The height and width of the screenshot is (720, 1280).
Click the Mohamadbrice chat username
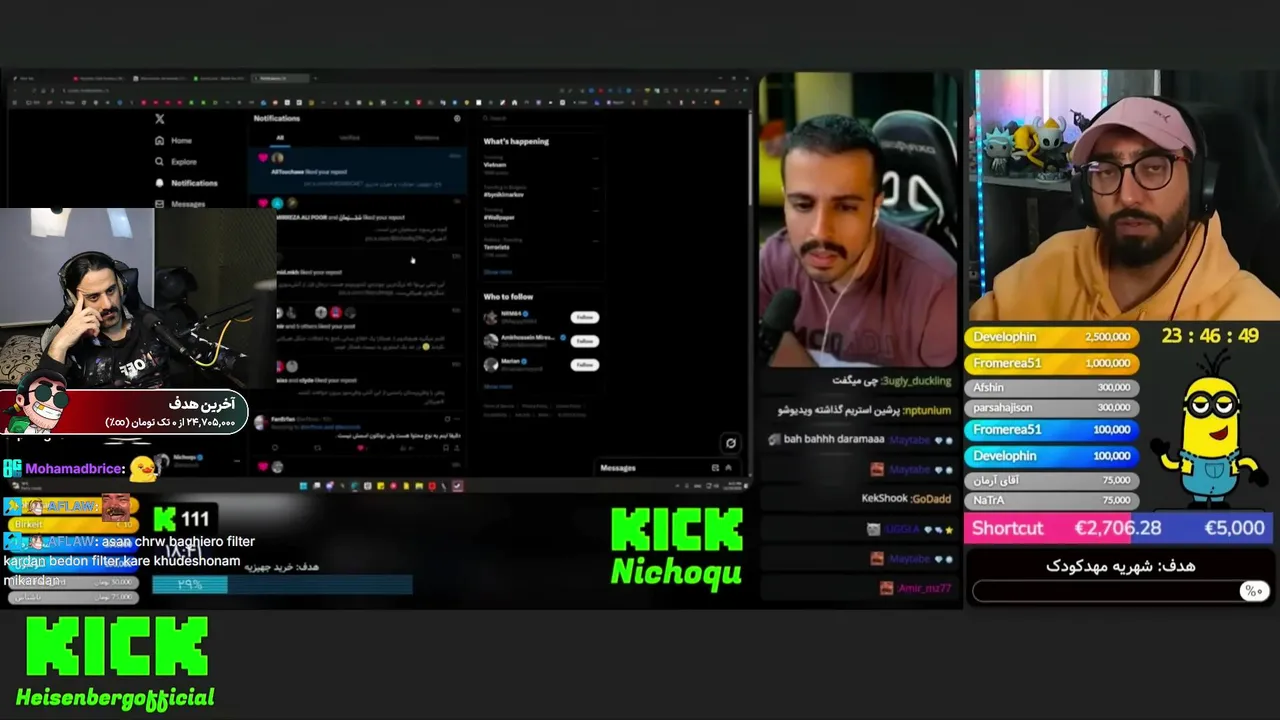pos(75,468)
